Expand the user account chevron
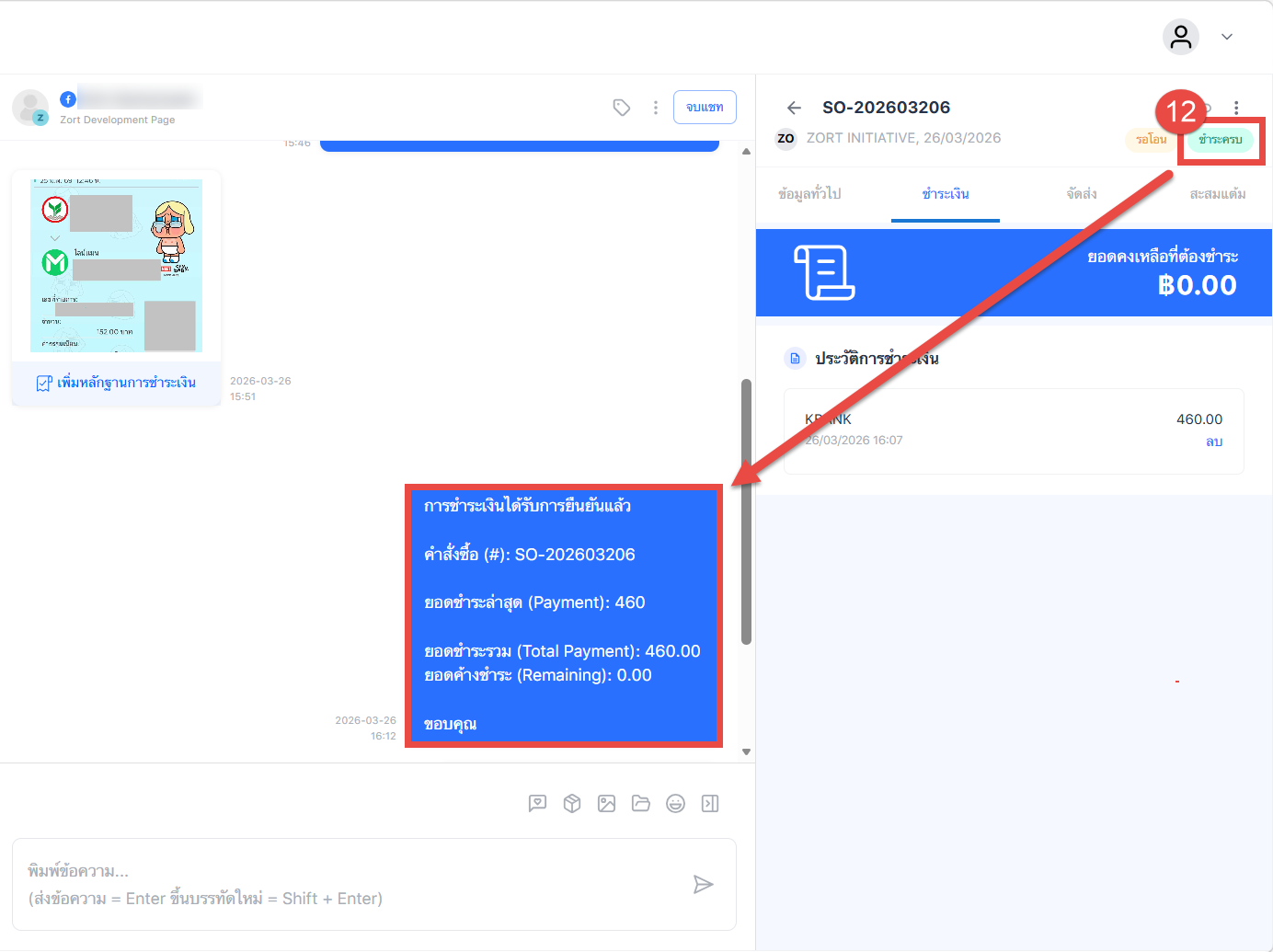 [x=1226, y=37]
